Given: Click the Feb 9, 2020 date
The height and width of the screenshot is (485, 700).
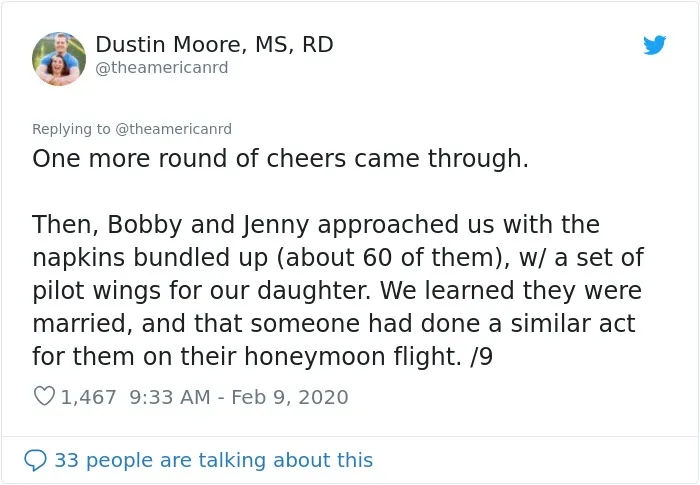Looking at the screenshot, I should click(290, 397).
